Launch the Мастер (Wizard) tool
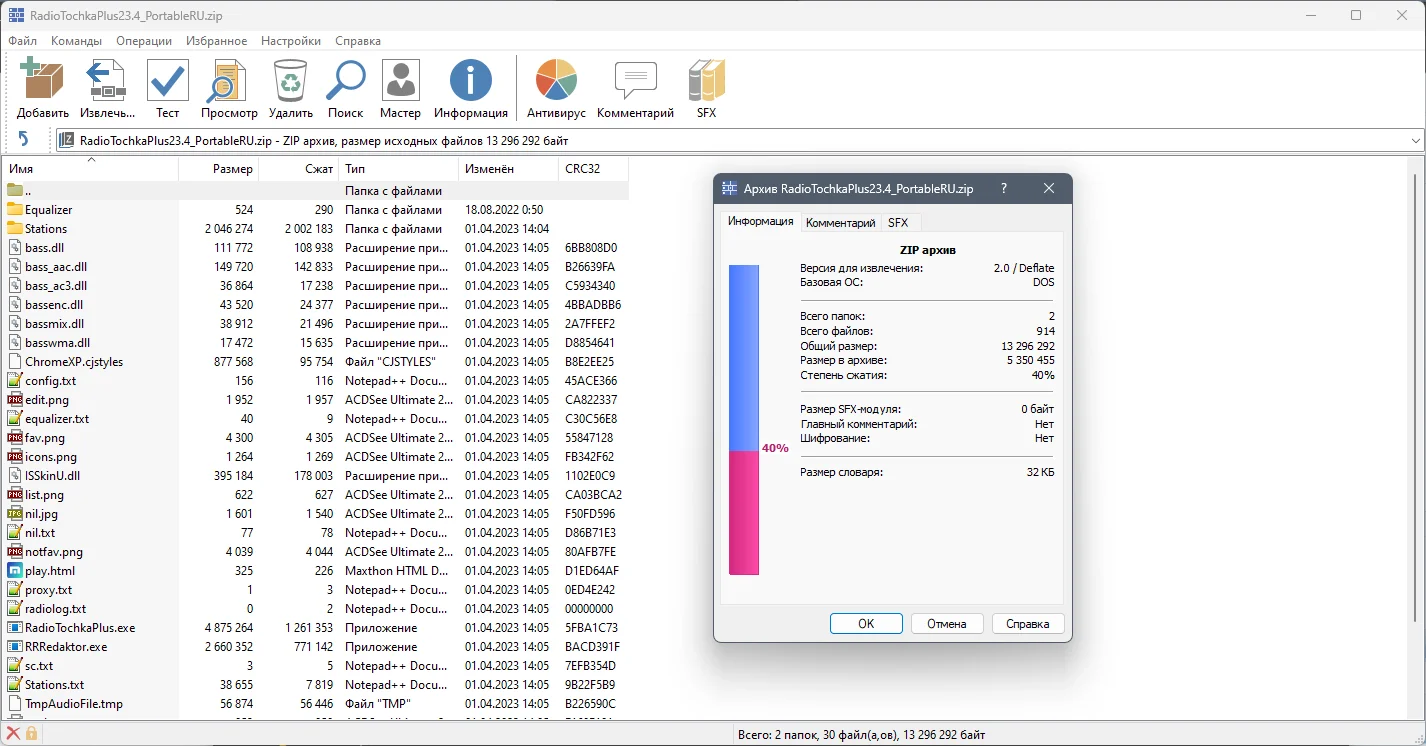Image resolution: width=1426 pixels, height=746 pixels. 400,82
